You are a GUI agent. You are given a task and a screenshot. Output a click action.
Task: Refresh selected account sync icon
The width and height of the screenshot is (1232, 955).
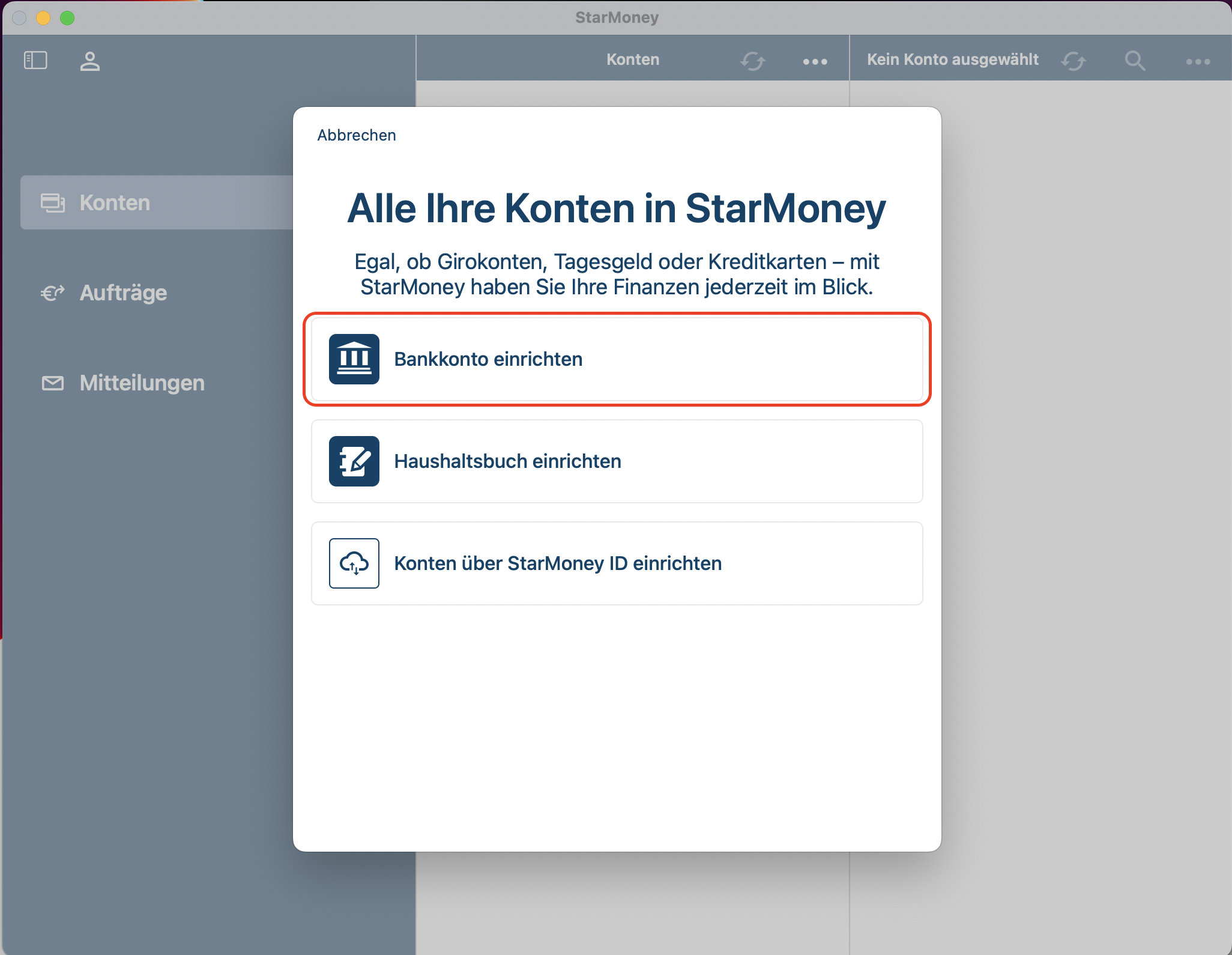(x=1073, y=61)
